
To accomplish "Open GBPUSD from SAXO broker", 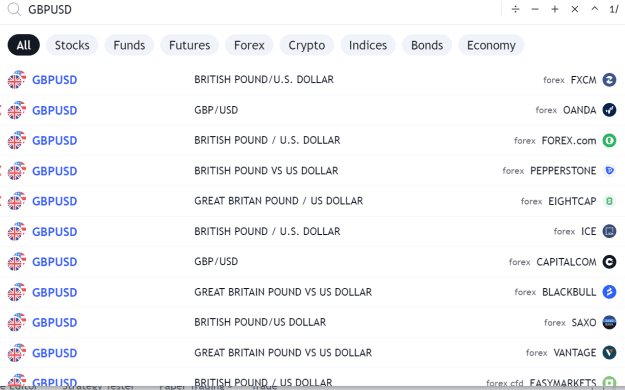I will click(312, 322).
